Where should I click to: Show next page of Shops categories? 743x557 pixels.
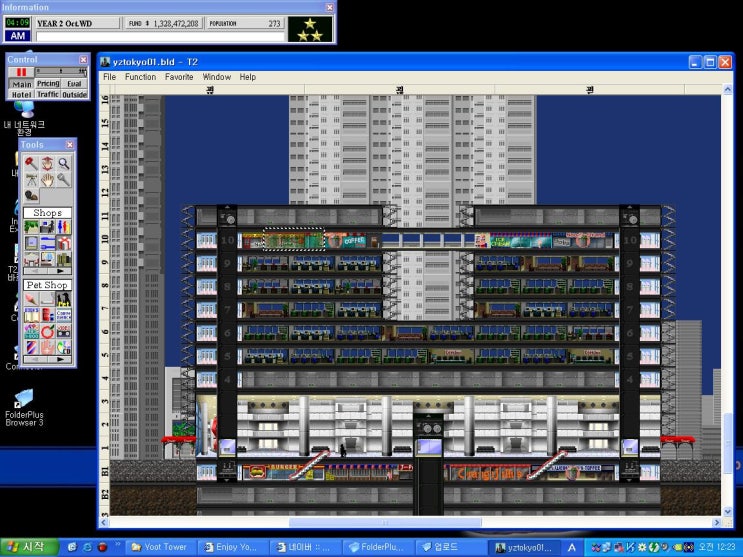tap(60, 271)
